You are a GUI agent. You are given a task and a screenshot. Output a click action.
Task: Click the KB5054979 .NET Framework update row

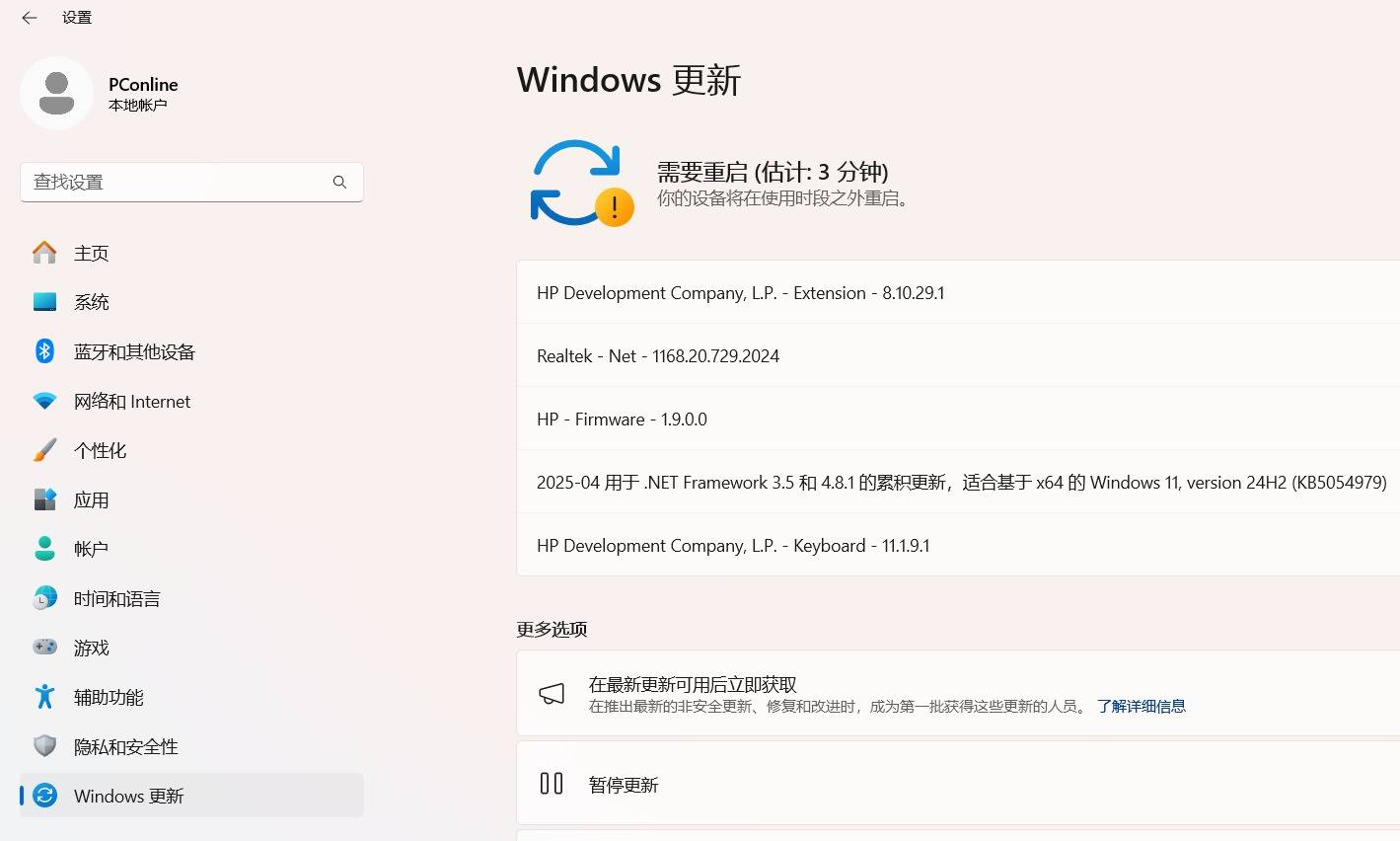pos(961,483)
